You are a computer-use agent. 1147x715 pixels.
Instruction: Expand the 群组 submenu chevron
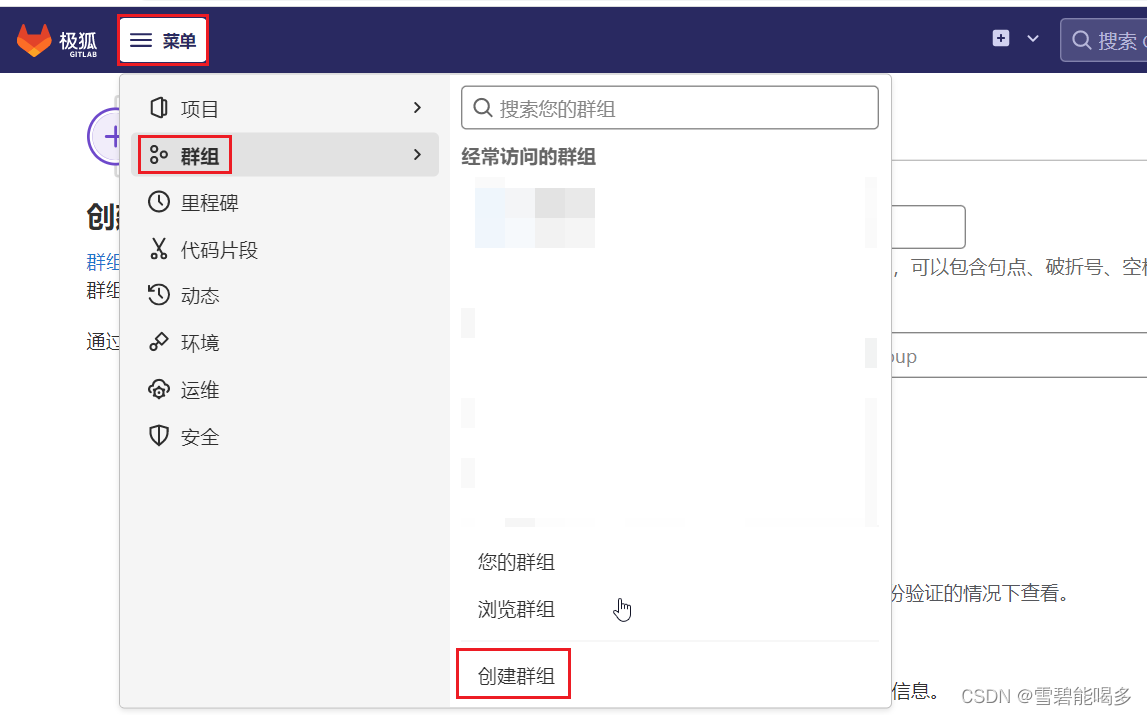click(x=417, y=154)
